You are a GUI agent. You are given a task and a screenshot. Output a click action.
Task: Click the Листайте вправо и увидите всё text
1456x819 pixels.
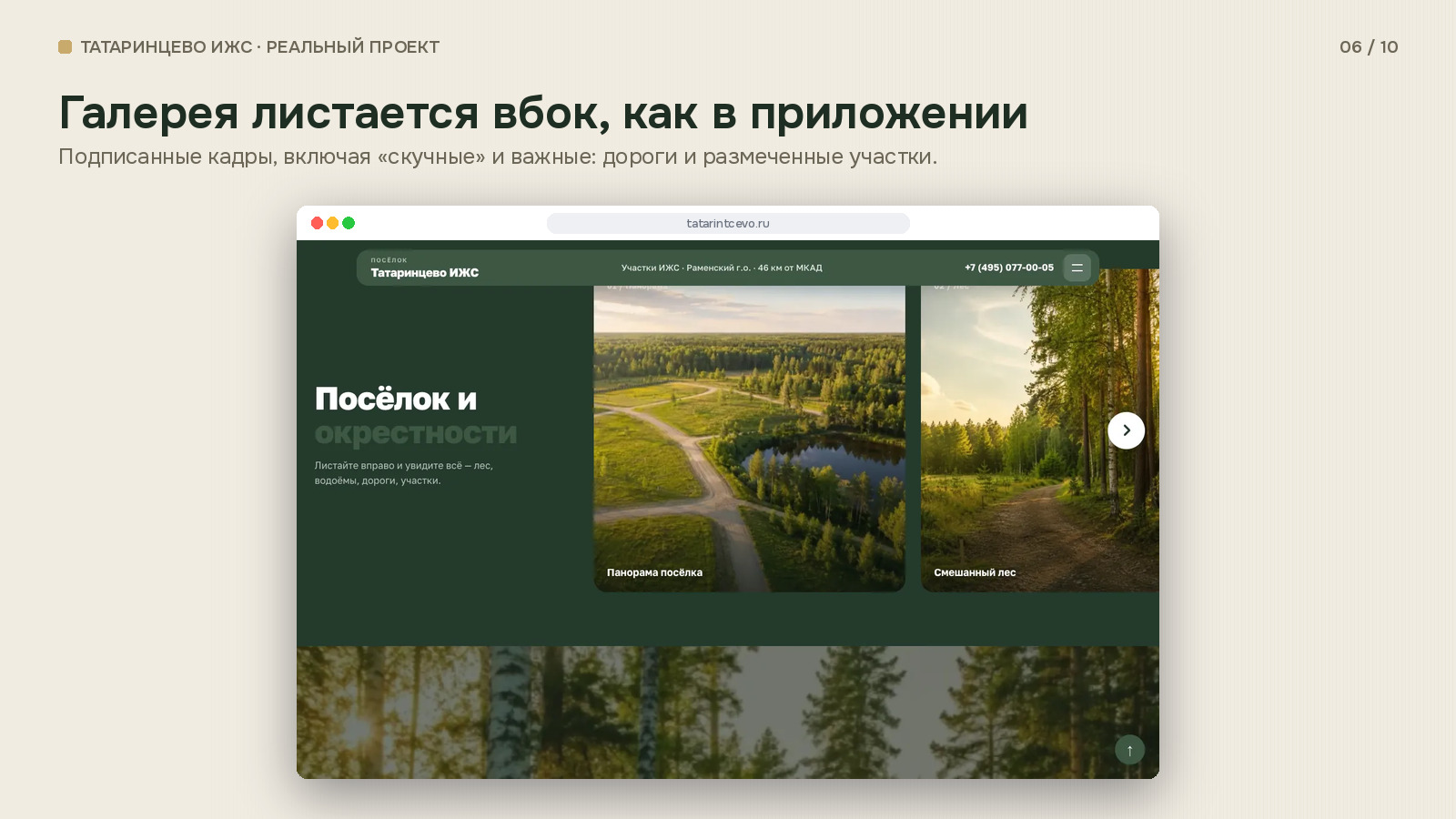click(404, 473)
